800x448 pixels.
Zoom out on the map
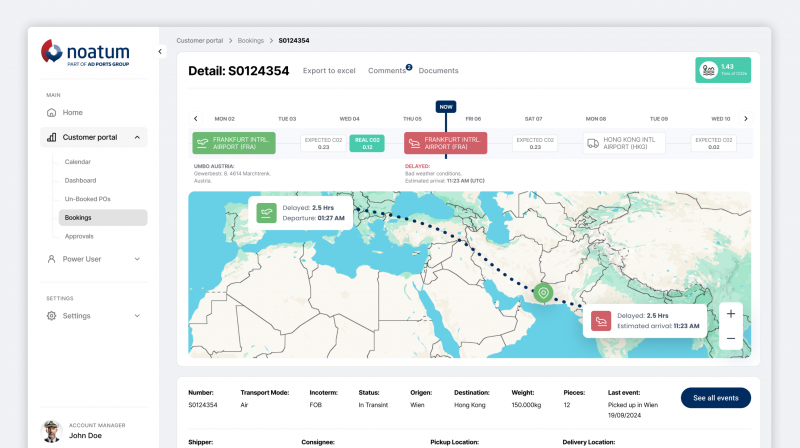(730, 339)
